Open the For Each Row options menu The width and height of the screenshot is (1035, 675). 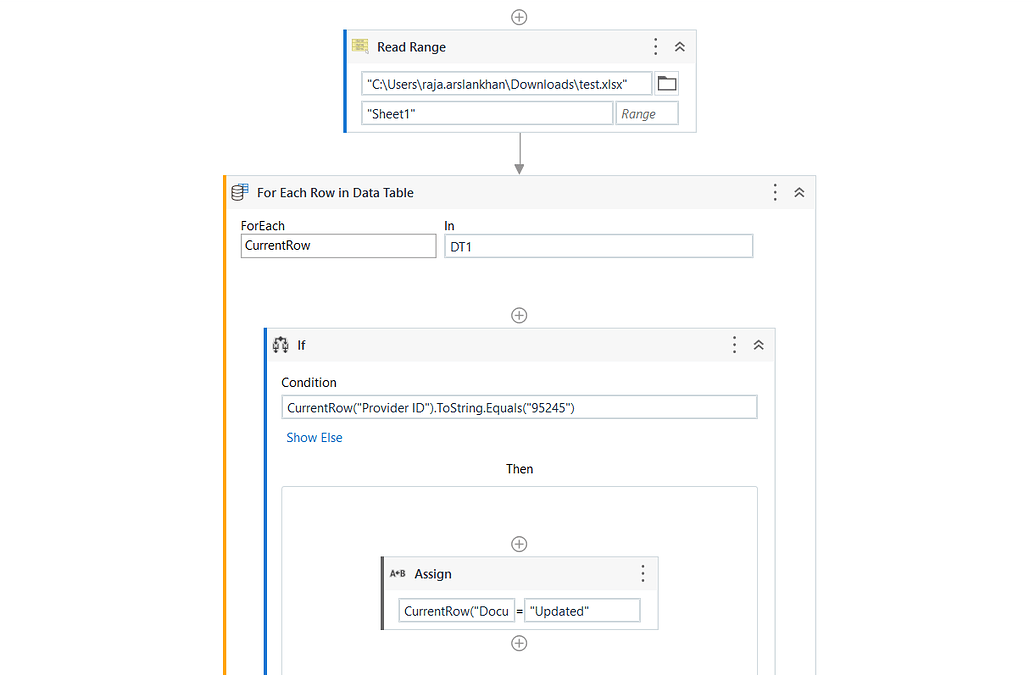click(775, 193)
